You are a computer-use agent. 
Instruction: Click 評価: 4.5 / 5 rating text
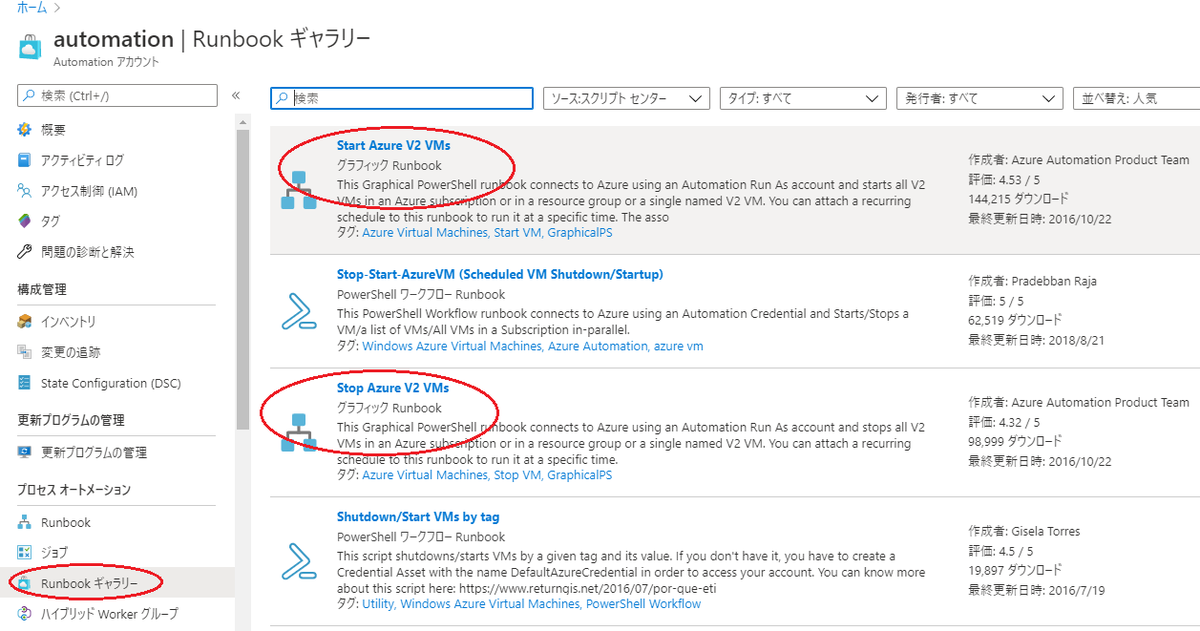1000,550
